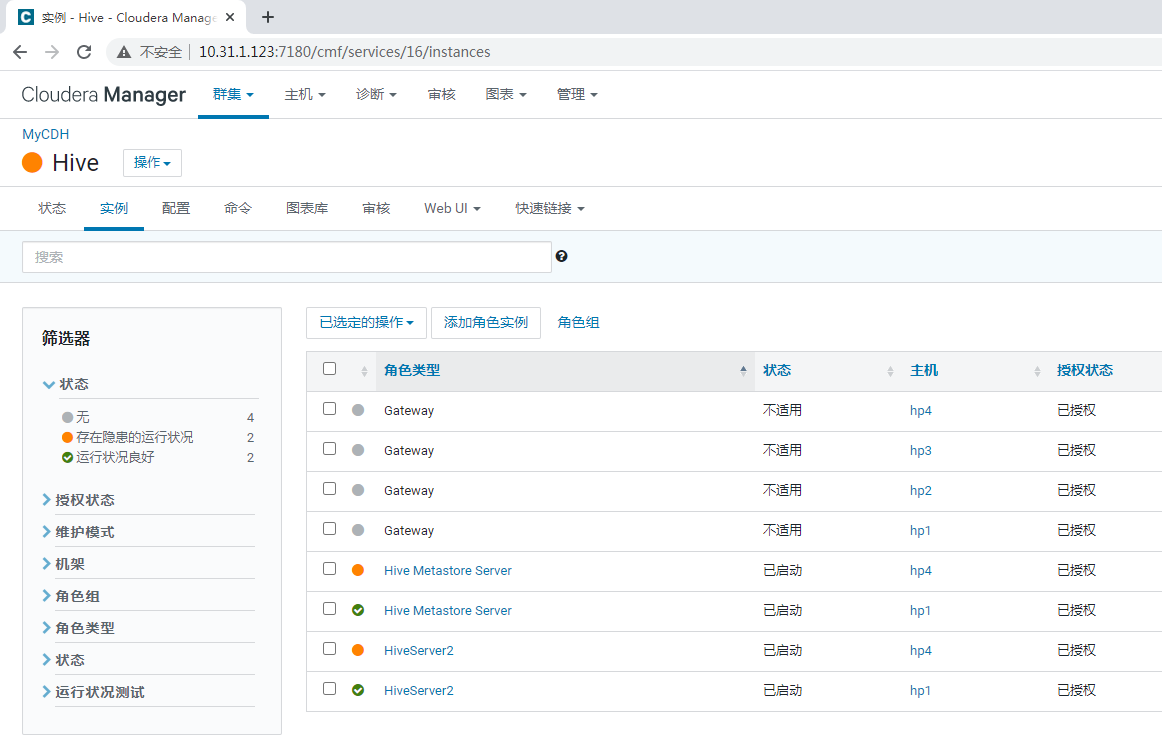Image resolution: width=1162 pixels, height=738 pixels.
Task: Open the 管理 dropdown menu
Action: [x=577, y=94]
